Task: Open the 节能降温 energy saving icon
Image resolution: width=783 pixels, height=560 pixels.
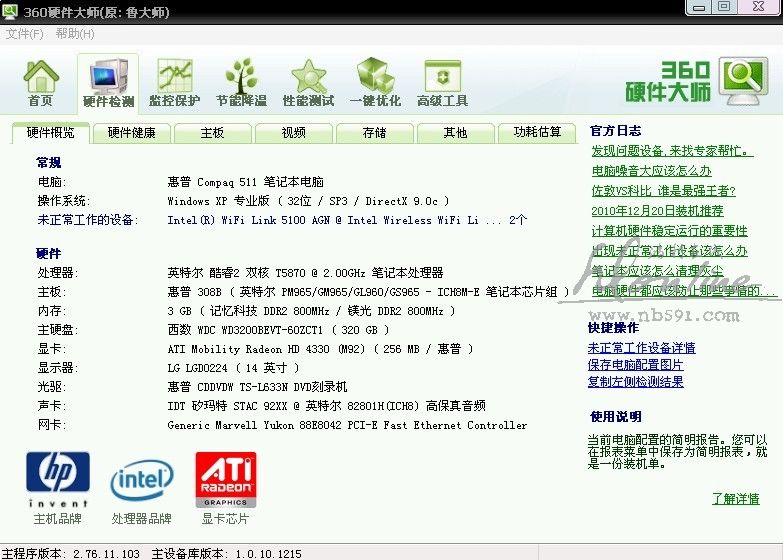Action: coord(241,83)
